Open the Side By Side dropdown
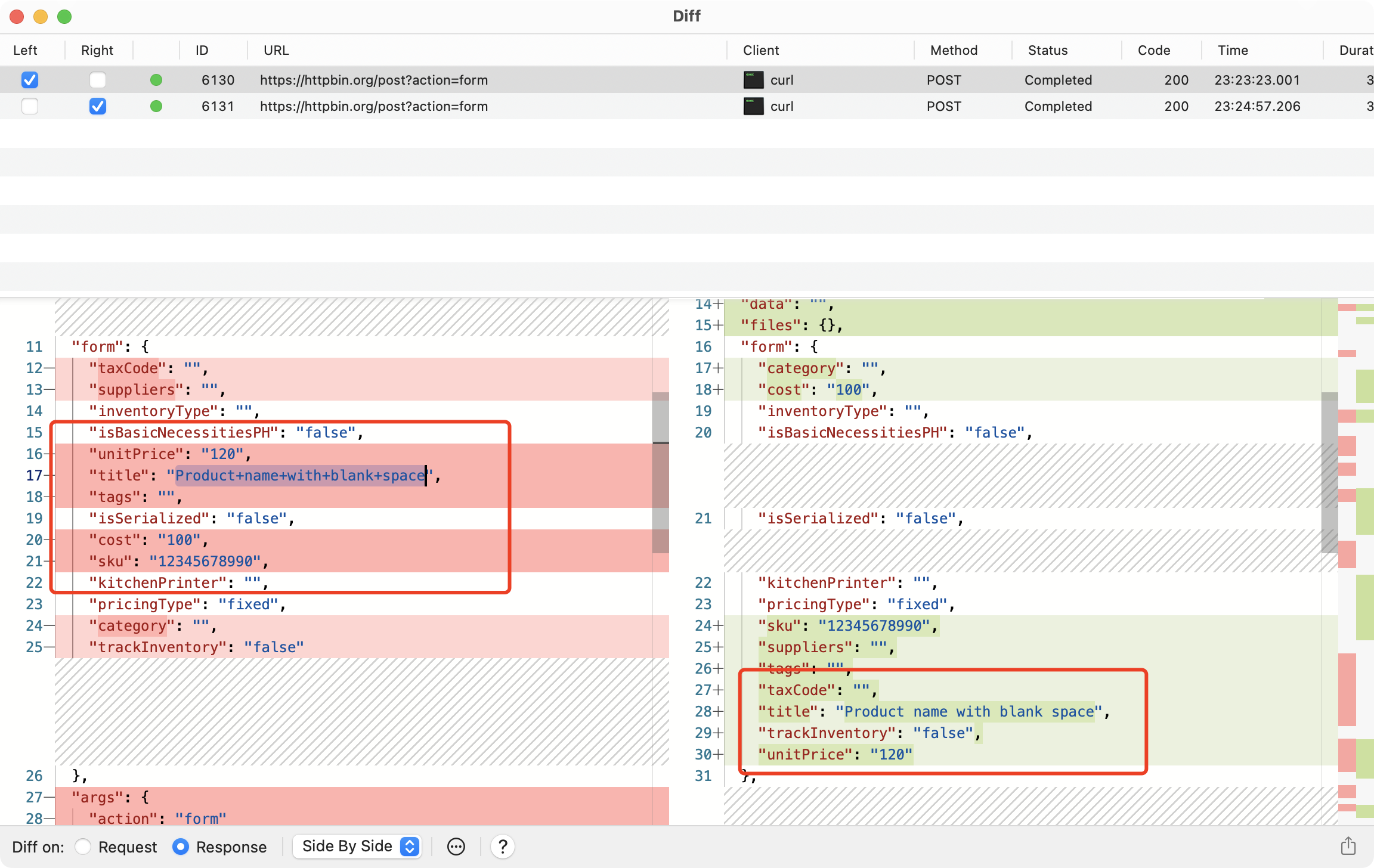 357,847
